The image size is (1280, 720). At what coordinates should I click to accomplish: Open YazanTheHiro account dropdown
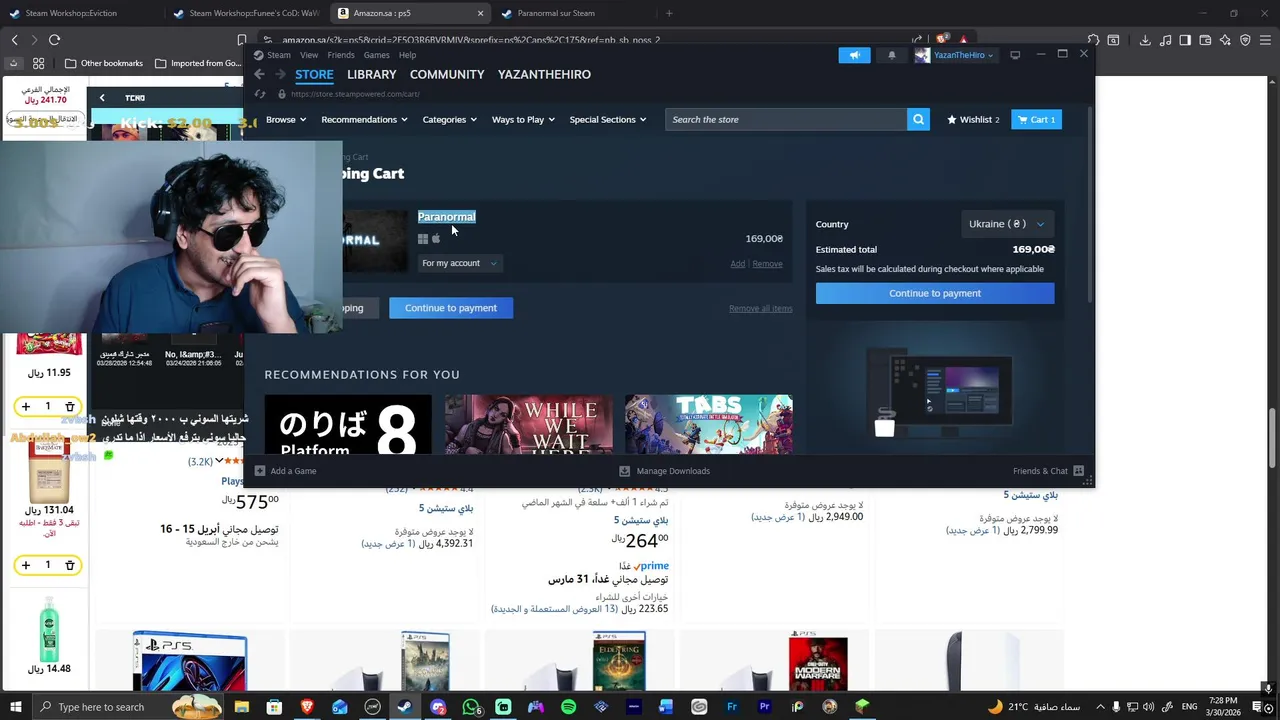coord(954,55)
